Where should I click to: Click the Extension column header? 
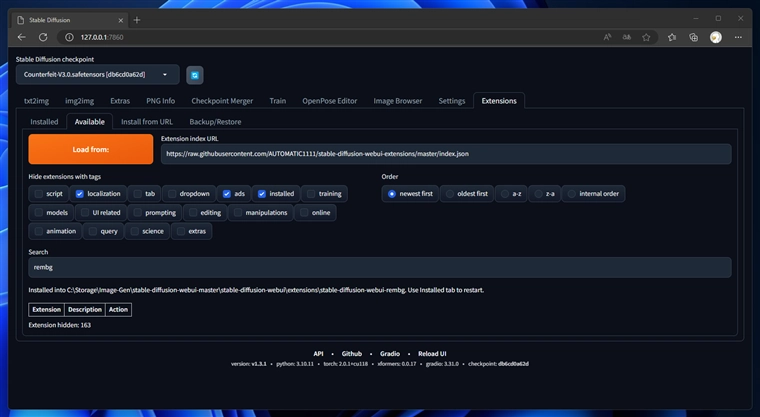tap(47, 309)
